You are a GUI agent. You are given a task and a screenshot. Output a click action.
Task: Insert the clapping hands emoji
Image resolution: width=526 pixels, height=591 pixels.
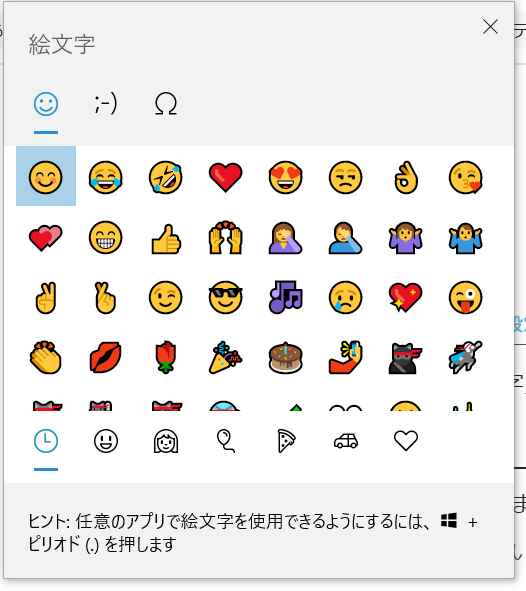46,357
